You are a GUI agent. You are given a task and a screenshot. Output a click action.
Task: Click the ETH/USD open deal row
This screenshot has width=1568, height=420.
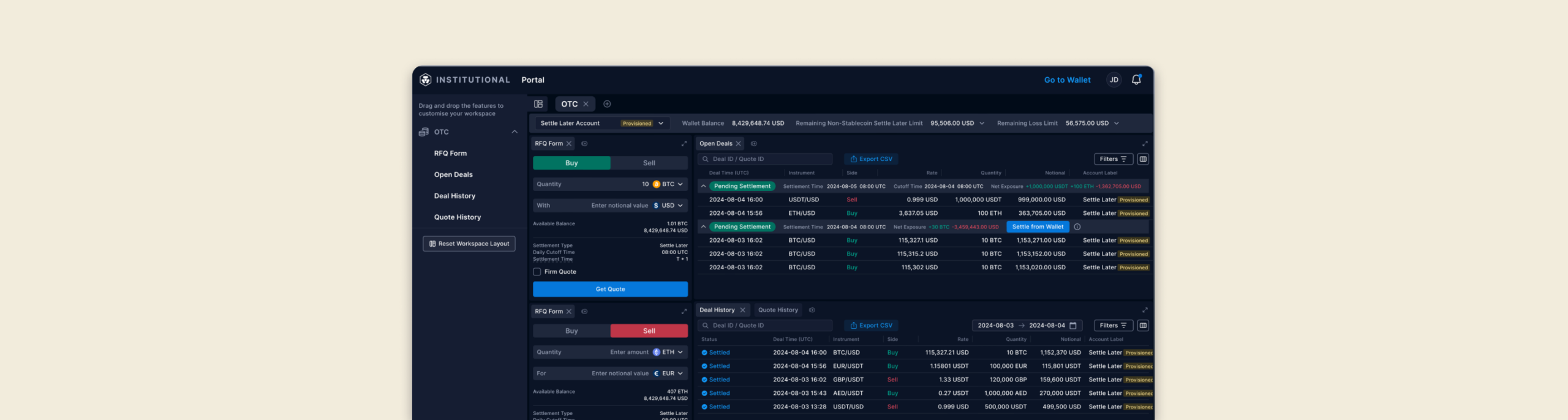(x=924, y=214)
